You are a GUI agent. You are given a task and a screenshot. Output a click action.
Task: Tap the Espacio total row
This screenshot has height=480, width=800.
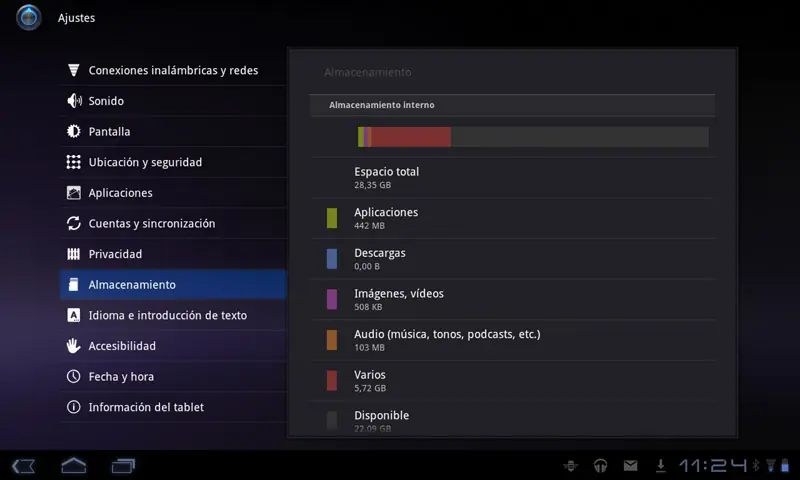point(513,178)
